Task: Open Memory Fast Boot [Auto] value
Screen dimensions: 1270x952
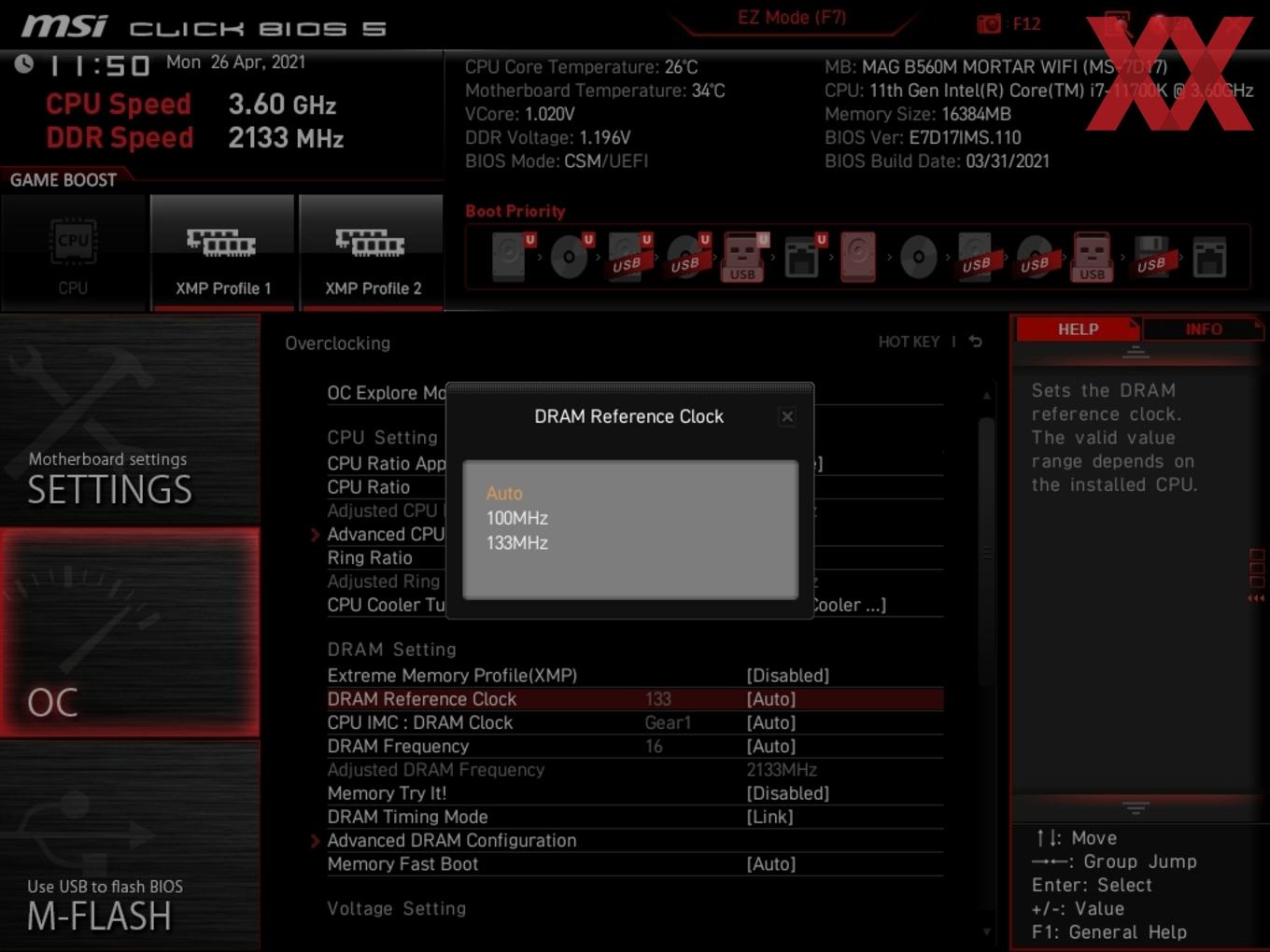Action: click(x=770, y=863)
